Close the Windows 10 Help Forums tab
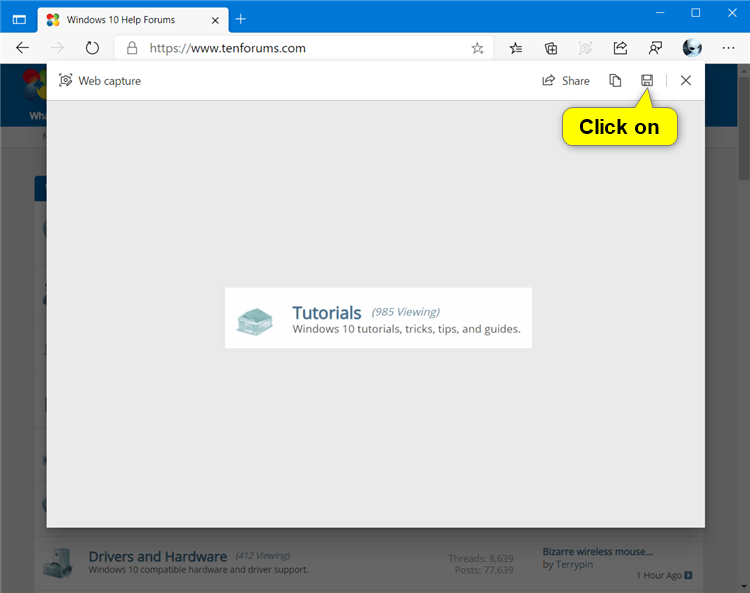The image size is (750, 593). [x=215, y=20]
